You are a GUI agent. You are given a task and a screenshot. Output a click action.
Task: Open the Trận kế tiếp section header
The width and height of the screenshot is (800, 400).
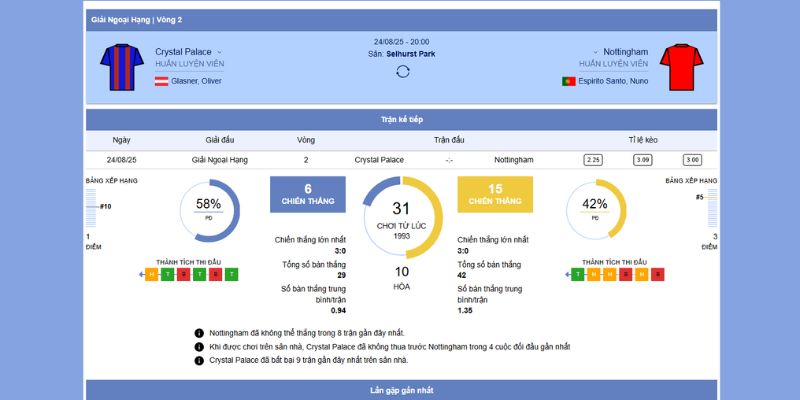tap(402, 119)
